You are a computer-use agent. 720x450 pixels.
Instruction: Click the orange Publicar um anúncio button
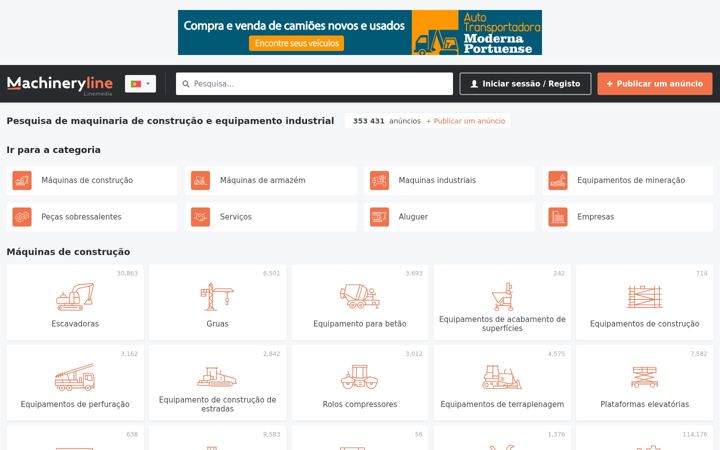655,84
